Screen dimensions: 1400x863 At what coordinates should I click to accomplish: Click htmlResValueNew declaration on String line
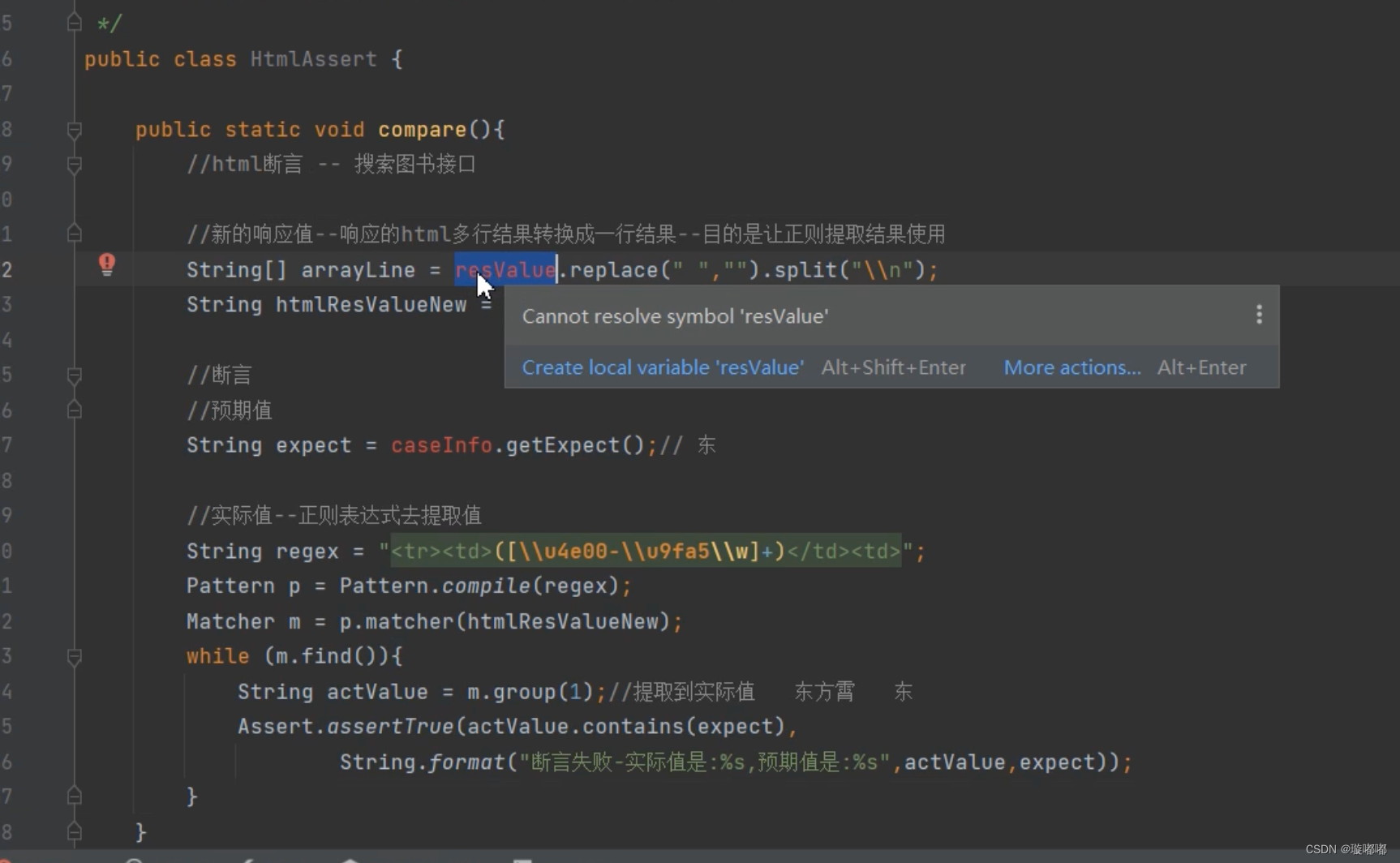(371, 305)
